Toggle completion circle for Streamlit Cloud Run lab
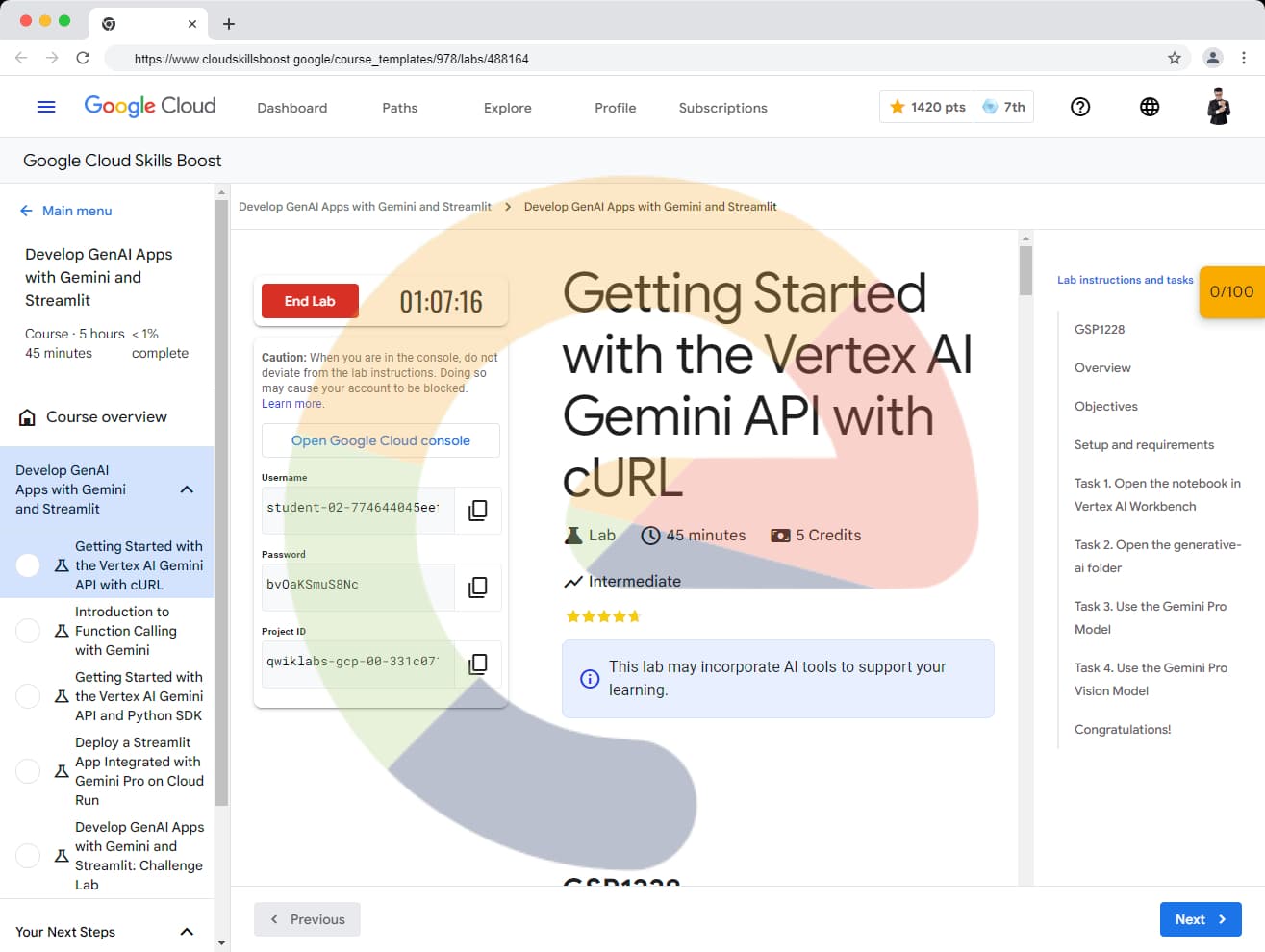 (x=28, y=771)
